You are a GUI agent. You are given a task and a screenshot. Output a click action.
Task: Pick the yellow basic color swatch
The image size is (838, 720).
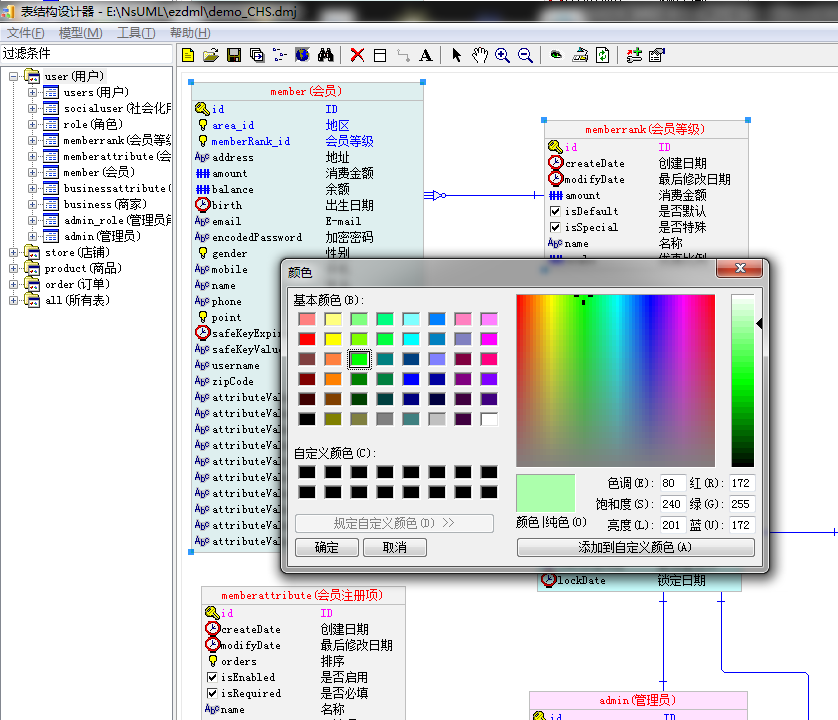pyautogui.click(x=333, y=339)
